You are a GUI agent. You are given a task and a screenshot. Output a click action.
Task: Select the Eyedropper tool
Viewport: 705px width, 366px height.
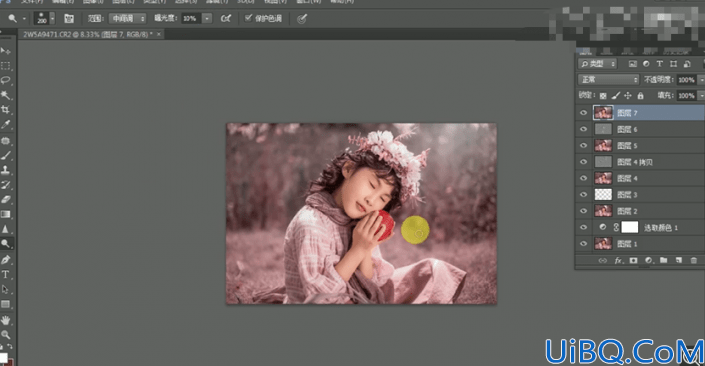click(5, 125)
